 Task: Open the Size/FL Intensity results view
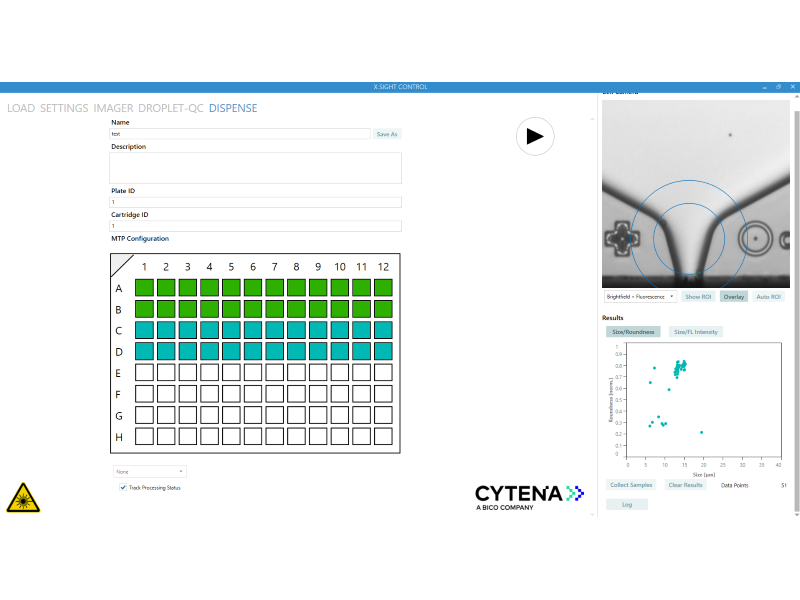696,332
